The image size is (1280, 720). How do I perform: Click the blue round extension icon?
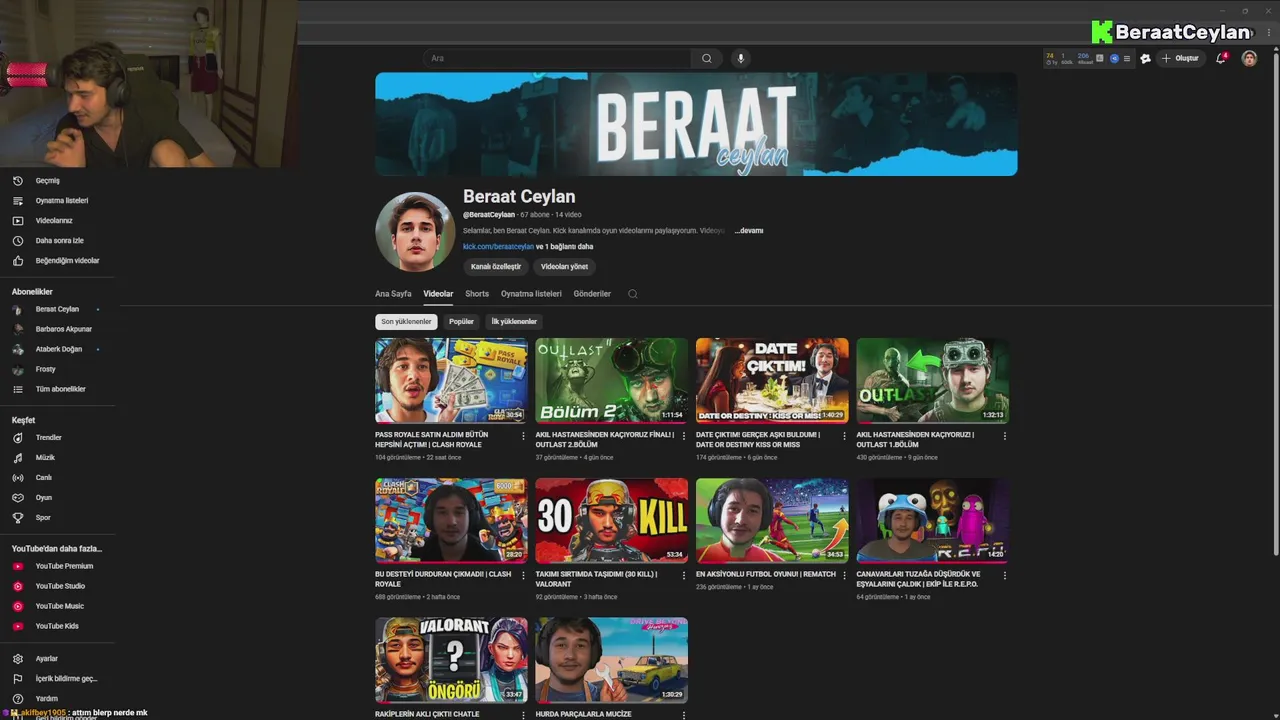tap(1114, 58)
